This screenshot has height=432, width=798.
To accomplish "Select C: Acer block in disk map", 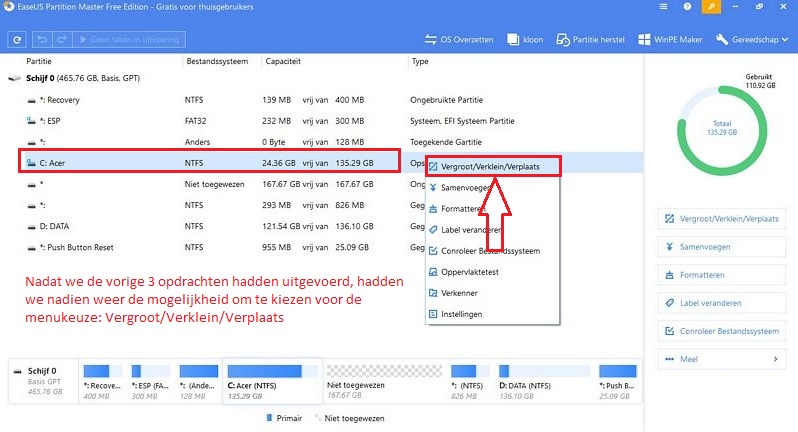I will [x=272, y=382].
